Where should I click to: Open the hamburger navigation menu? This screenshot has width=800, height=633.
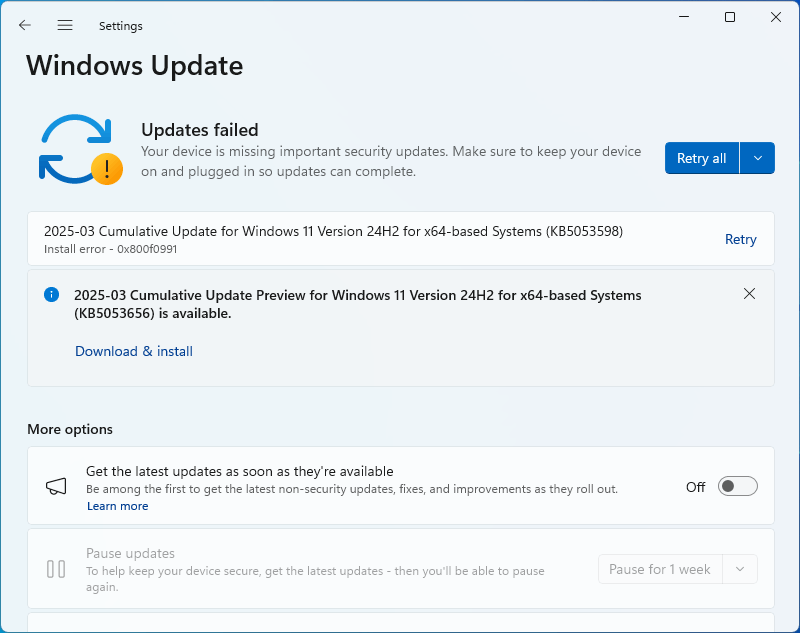pyautogui.click(x=65, y=25)
